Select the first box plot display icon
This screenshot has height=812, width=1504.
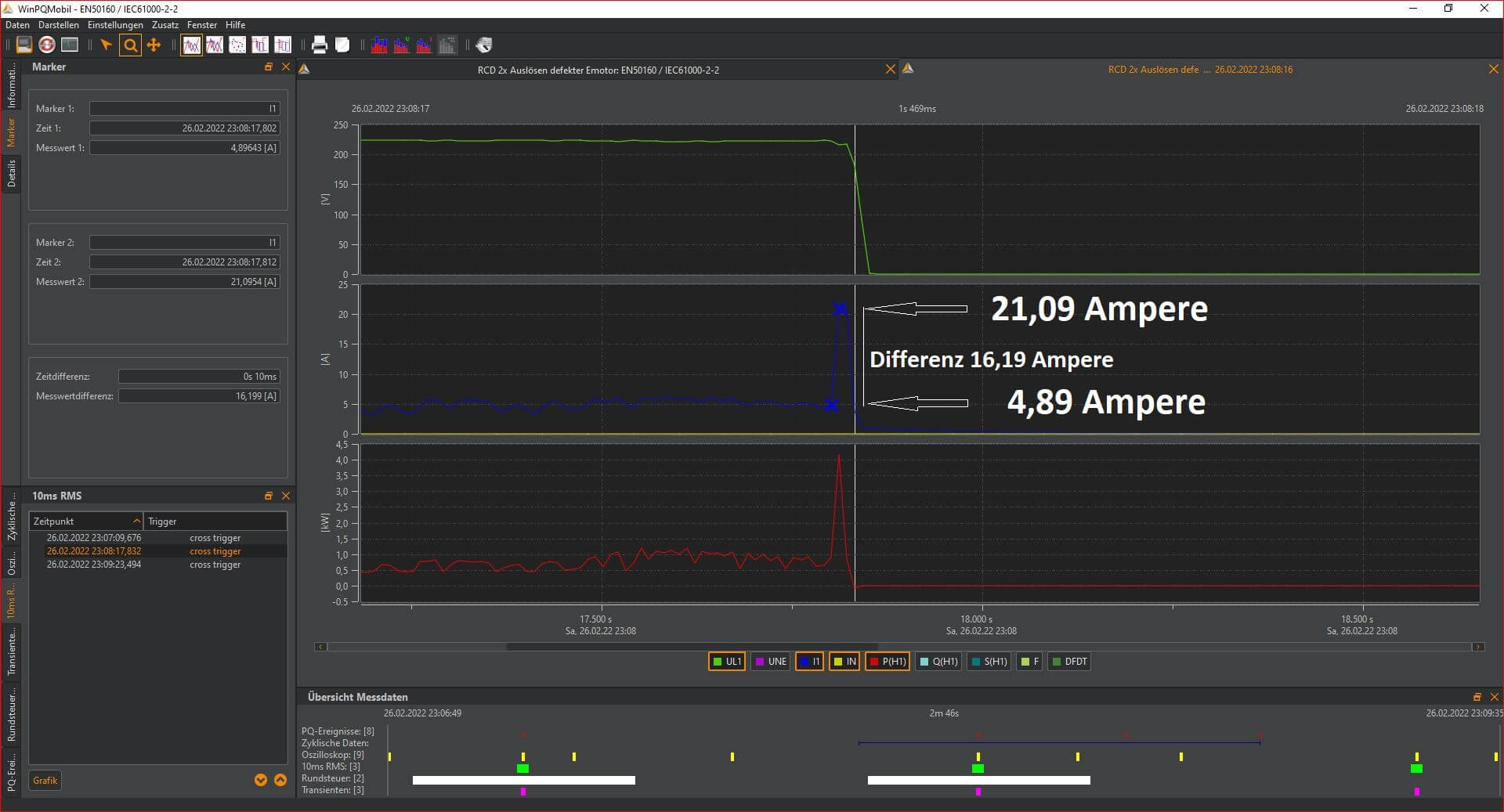259,45
